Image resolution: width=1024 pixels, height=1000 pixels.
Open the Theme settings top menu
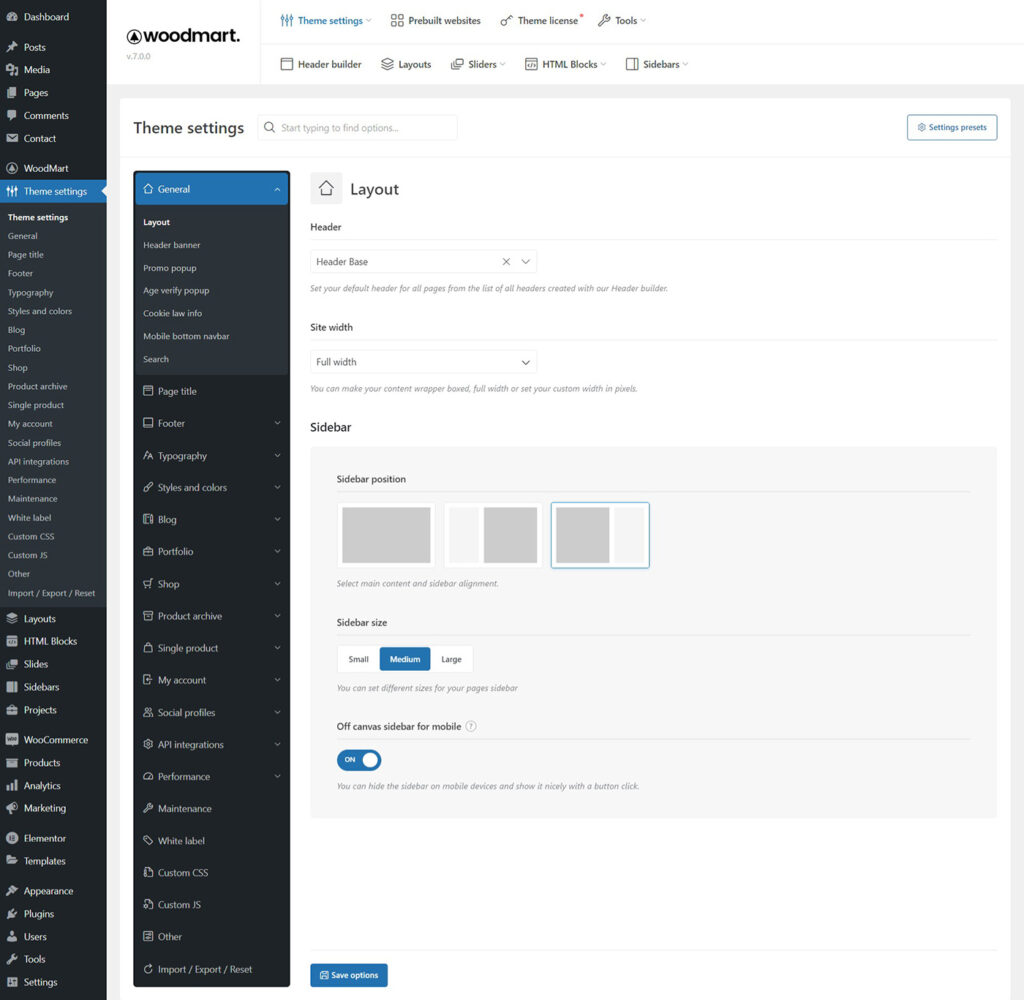[325, 21]
